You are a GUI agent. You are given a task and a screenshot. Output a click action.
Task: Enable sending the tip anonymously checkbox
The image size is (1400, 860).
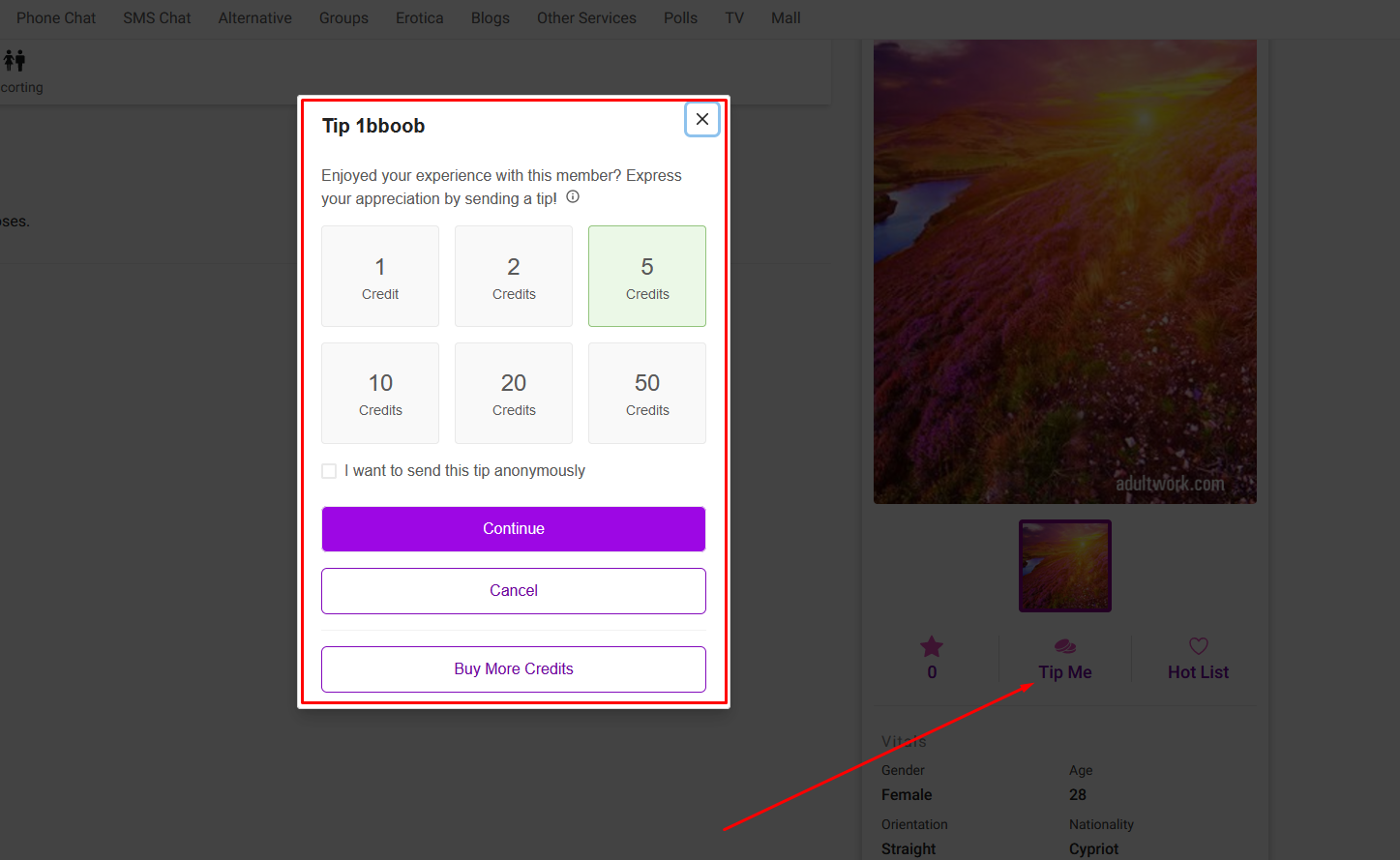click(329, 471)
